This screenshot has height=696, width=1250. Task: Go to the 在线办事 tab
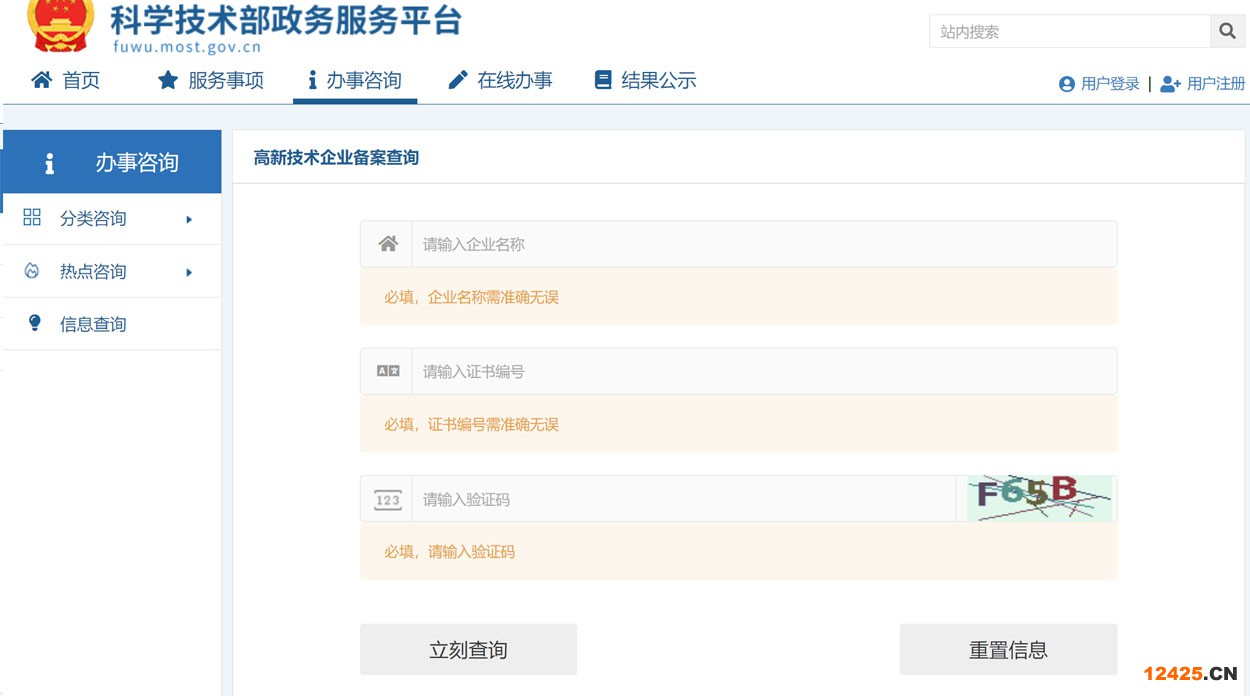[501, 80]
